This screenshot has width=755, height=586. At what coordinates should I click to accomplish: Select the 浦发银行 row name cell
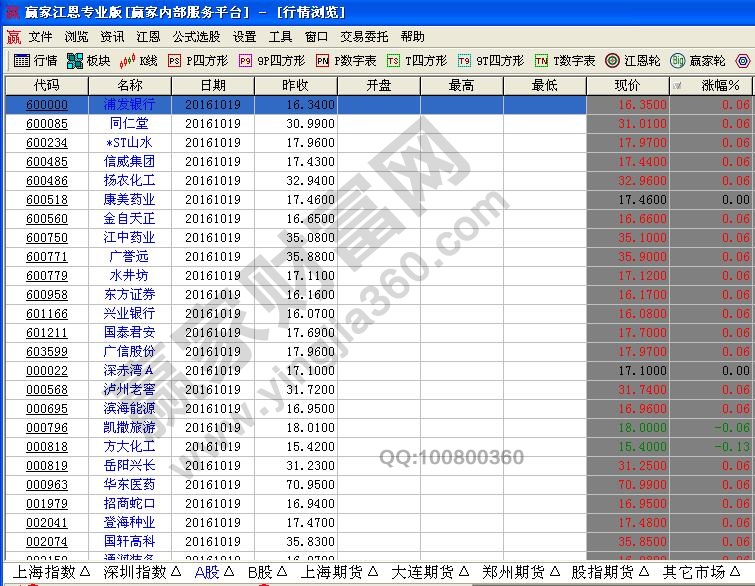[x=129, y=105]
